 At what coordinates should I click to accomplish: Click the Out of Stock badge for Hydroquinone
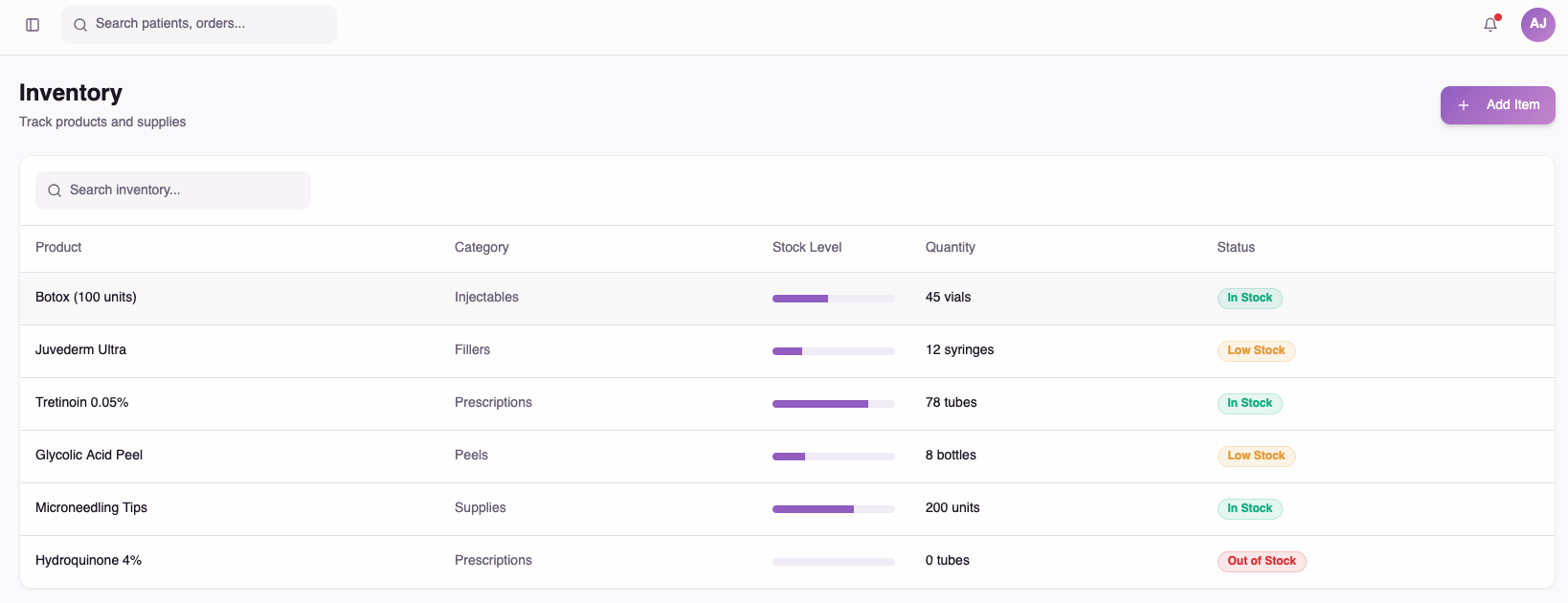1262,562
